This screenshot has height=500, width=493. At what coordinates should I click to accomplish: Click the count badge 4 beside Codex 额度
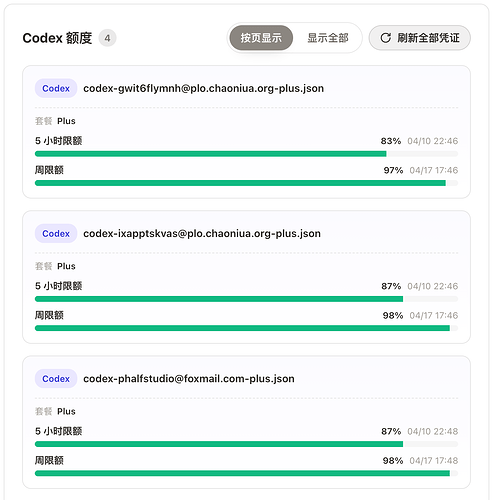pos(107,38)
